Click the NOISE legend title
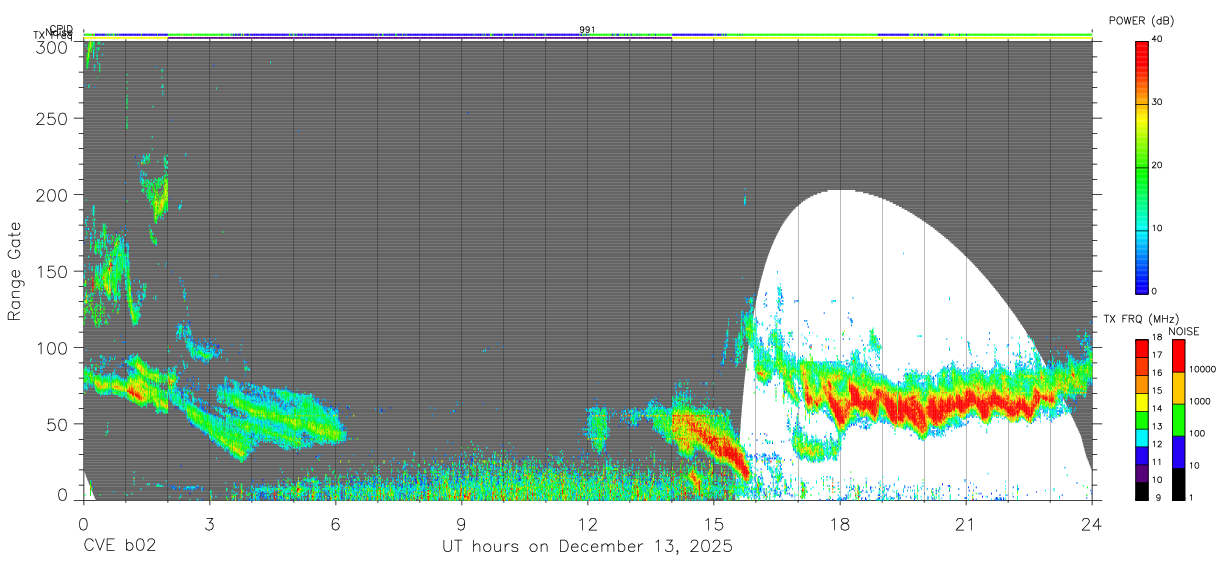Screen dimensions: 1228x567 point(1184,331)
